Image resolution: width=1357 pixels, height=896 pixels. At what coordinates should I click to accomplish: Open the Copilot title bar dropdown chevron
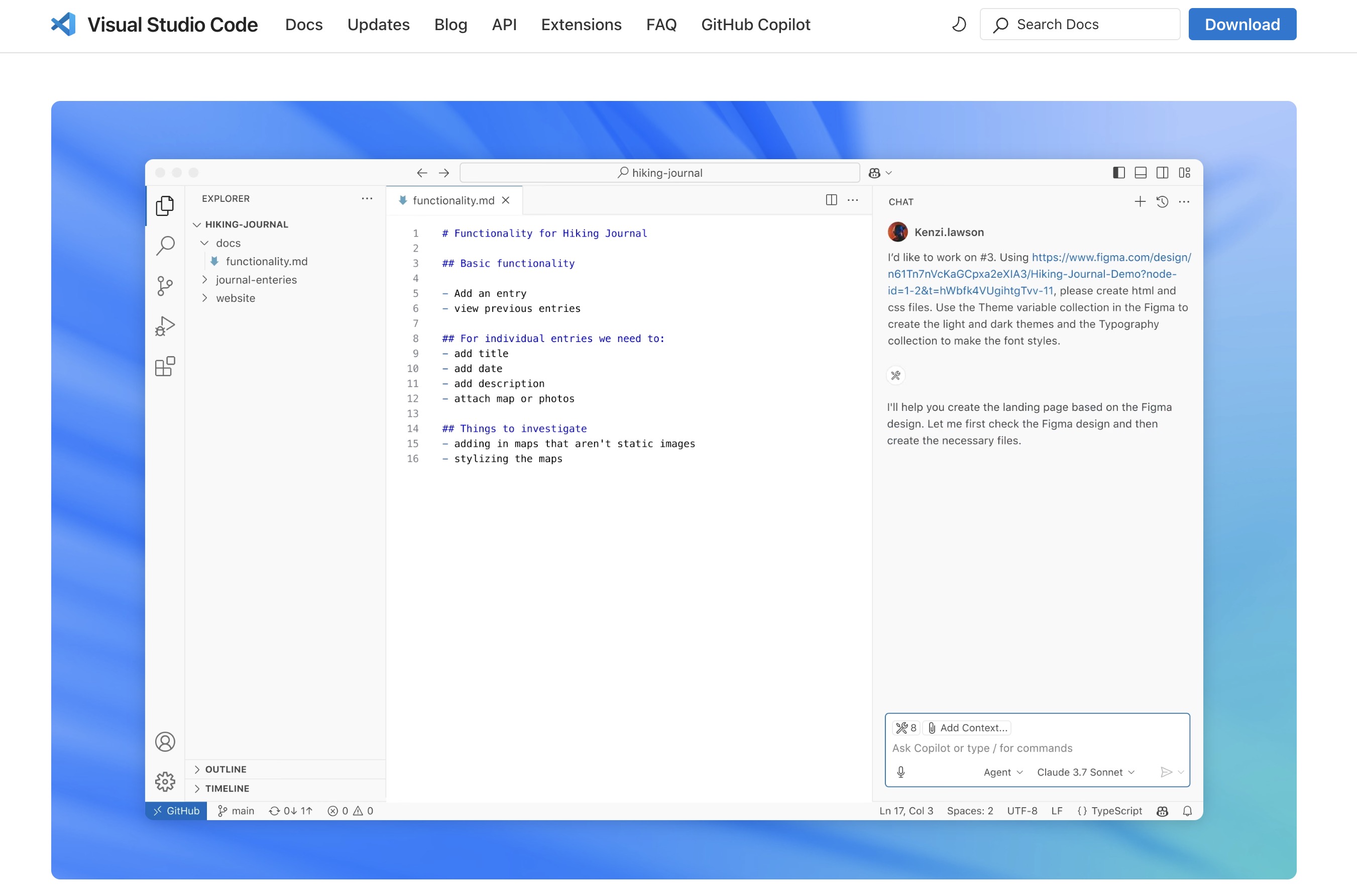888,173
